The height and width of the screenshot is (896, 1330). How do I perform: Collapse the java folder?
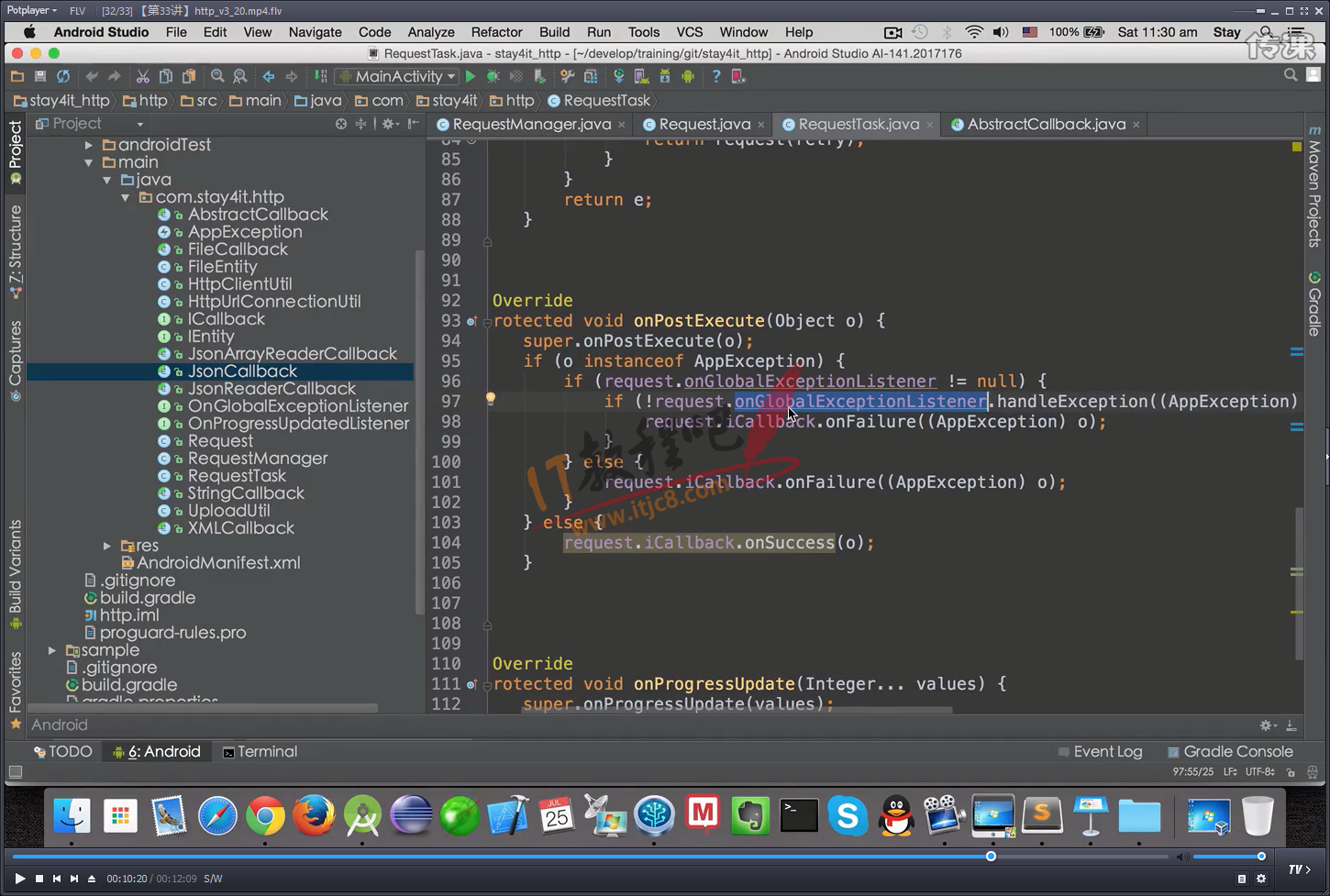pyautogui.click(x=107, y=180)
